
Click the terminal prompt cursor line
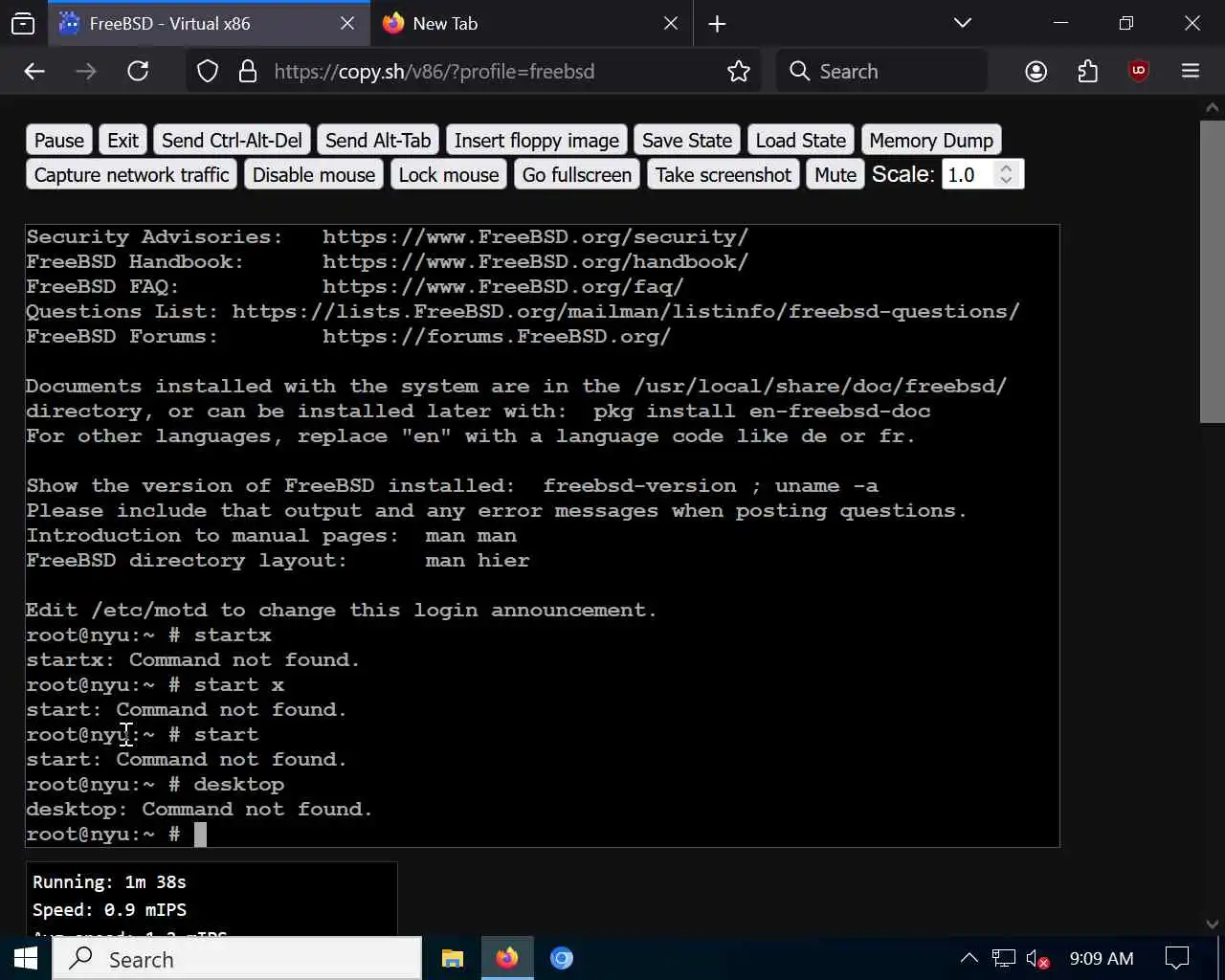[x=116, y=834]
